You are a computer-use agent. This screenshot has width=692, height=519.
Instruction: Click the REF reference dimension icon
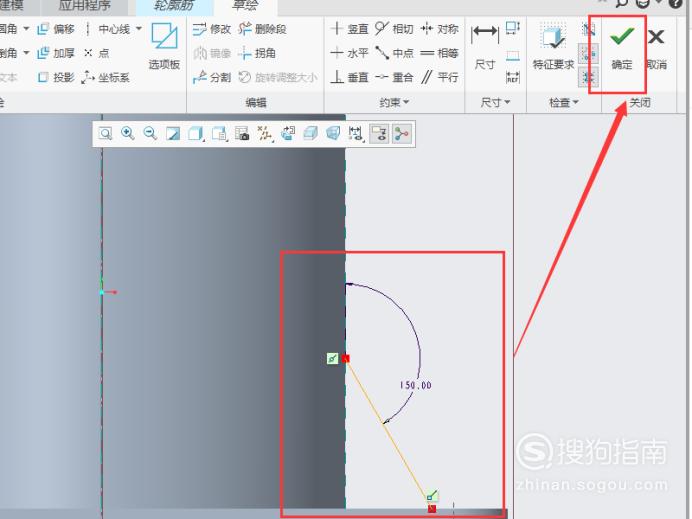pos(512,77)
